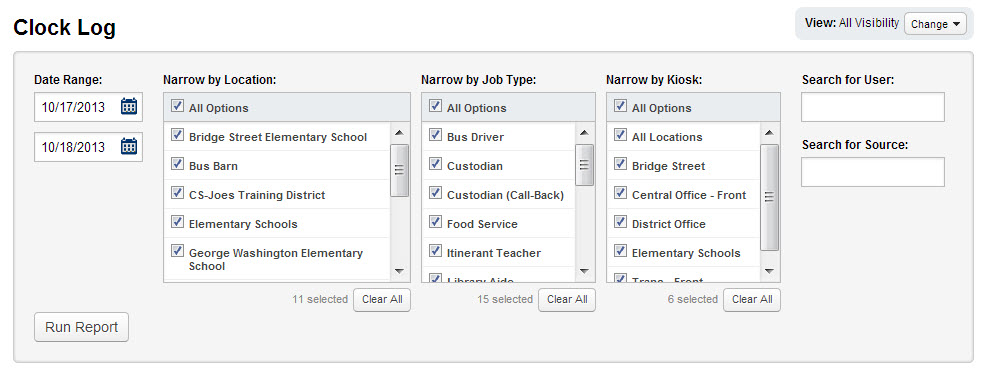Image resolution: width=987 pixels, height=374 pixels.
Task: Click the start date field 10/17/2013
Action: coord(88,106)
